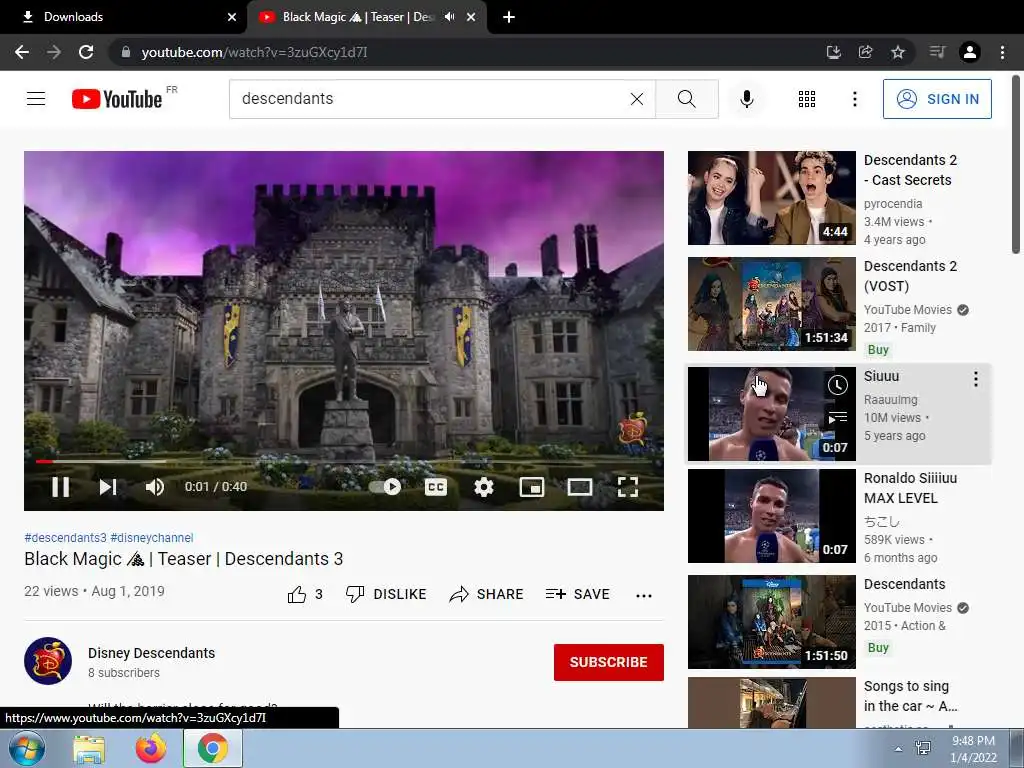Seek on the video progress bar

[344, 461]
